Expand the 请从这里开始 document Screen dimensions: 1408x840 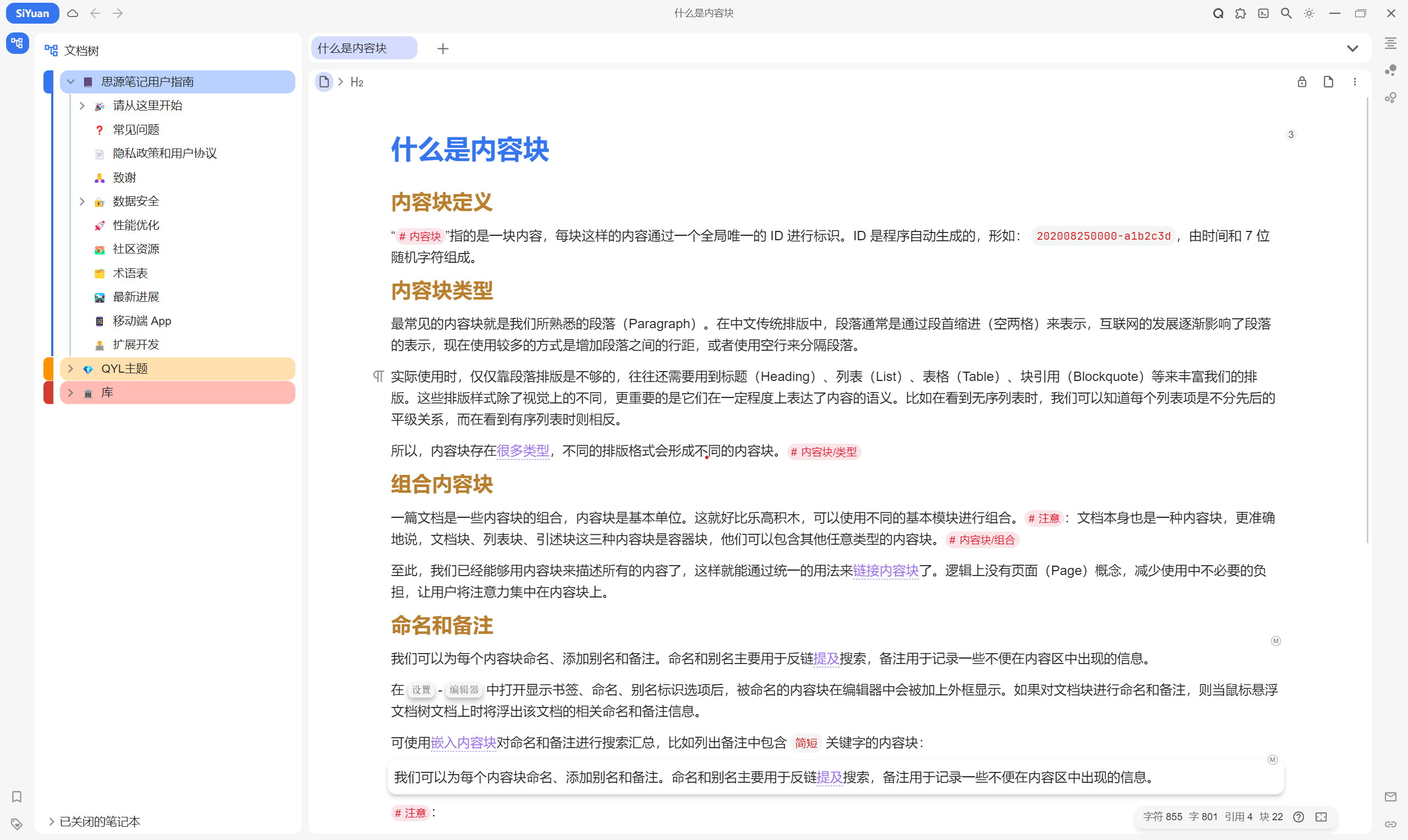tap(81, 106)
